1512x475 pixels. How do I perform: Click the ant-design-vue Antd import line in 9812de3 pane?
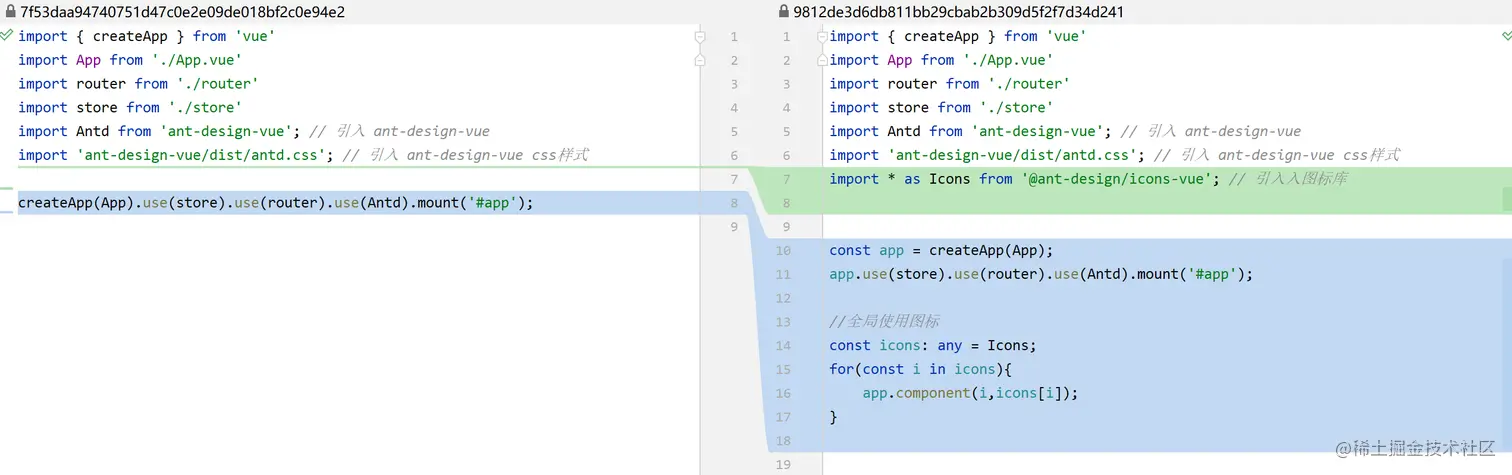[x=1065, y=131]
